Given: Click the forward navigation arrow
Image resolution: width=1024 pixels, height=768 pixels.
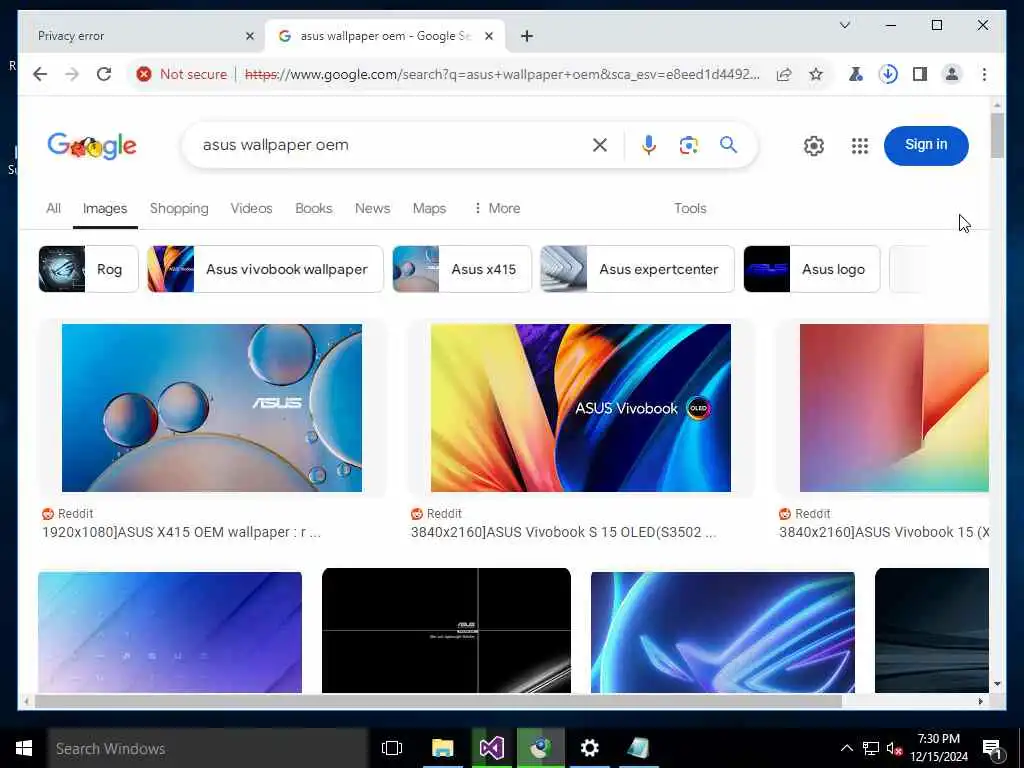Looking at the screenshot, I should click(72, 74).
